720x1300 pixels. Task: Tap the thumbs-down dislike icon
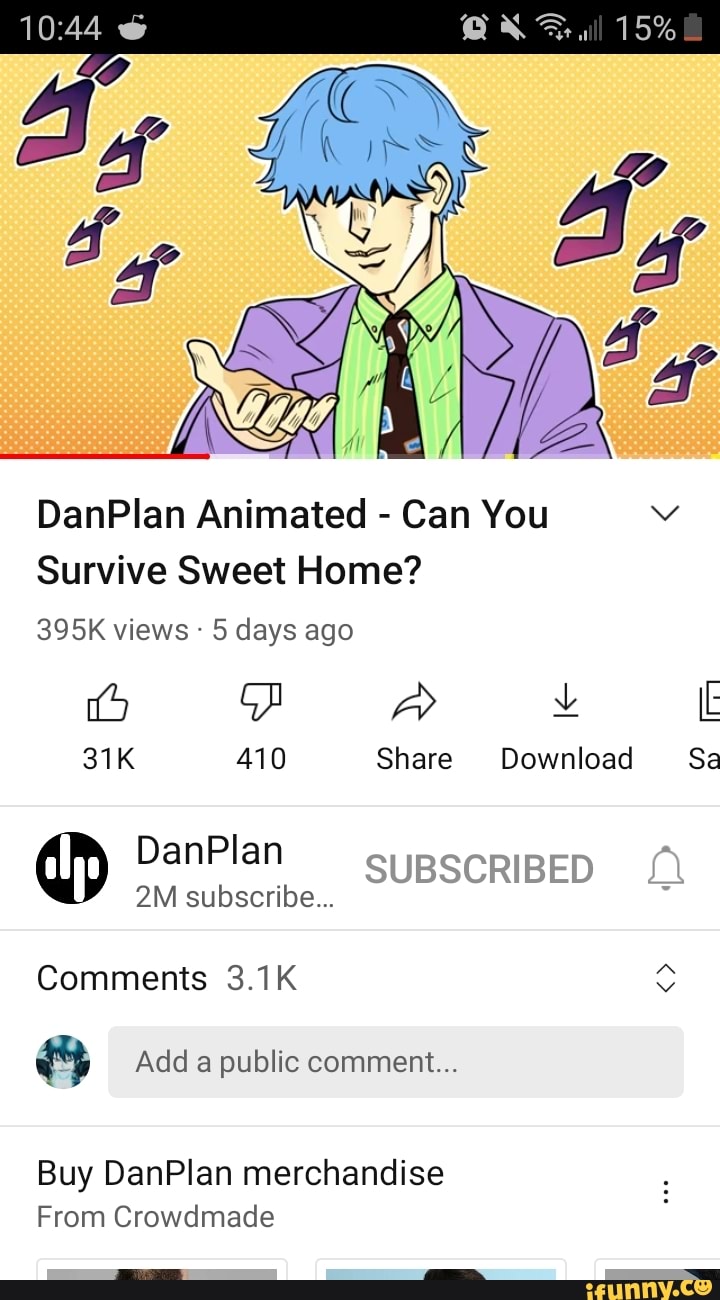coord(261,702)
